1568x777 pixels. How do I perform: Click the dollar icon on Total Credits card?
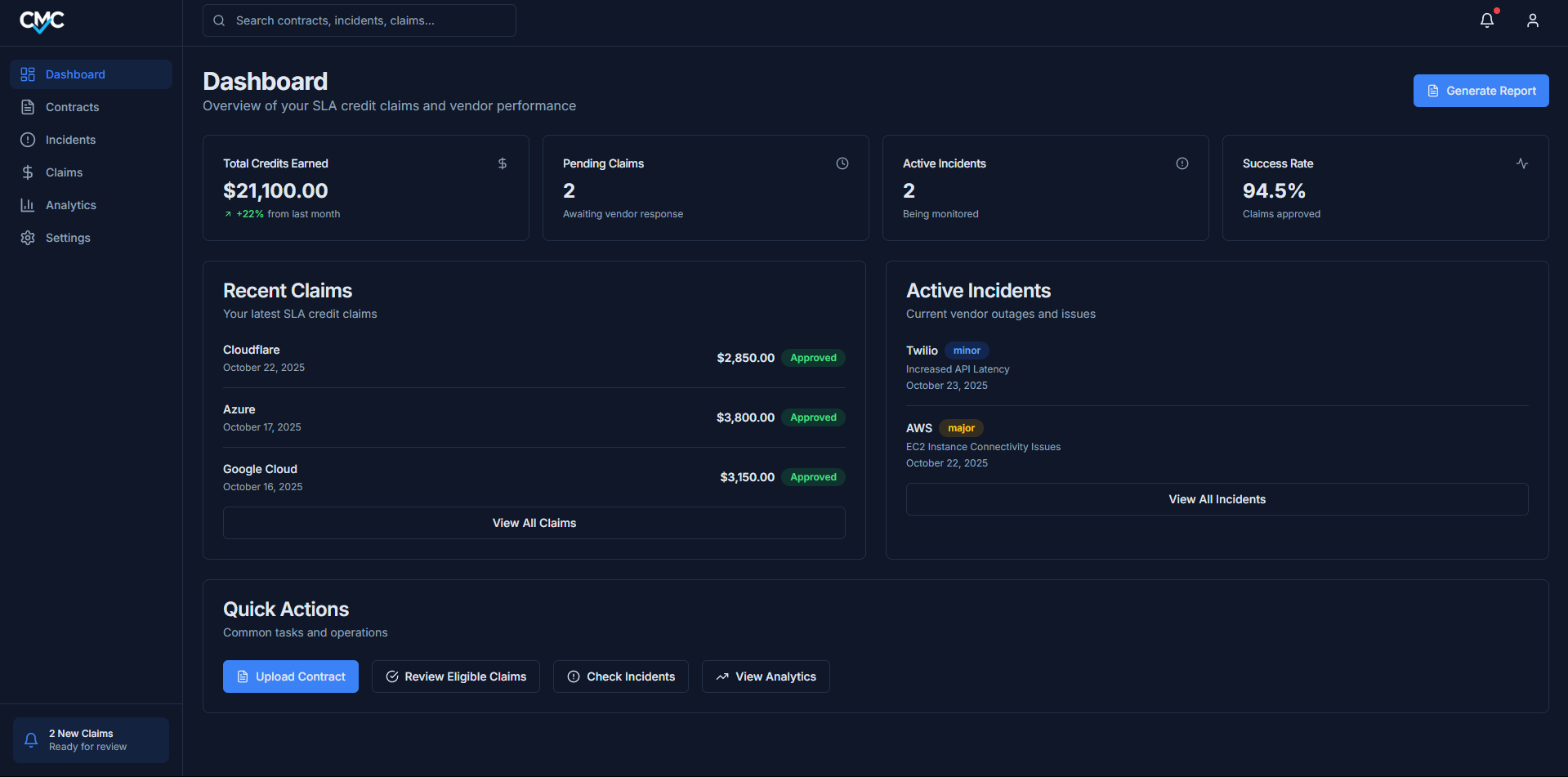[502, 163]
